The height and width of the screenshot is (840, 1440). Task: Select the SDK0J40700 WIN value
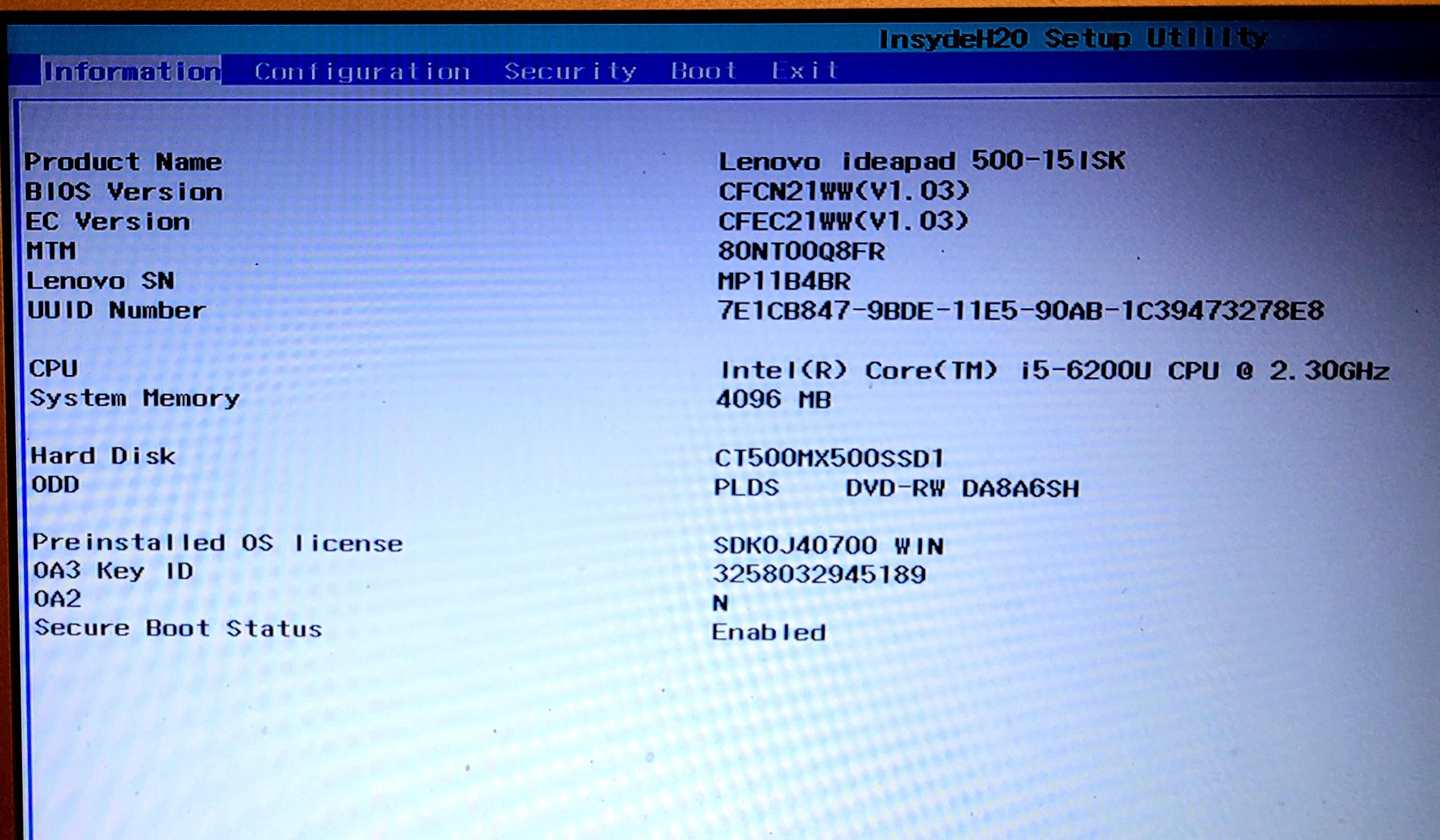pyautogui.click(x=828, y=546)
